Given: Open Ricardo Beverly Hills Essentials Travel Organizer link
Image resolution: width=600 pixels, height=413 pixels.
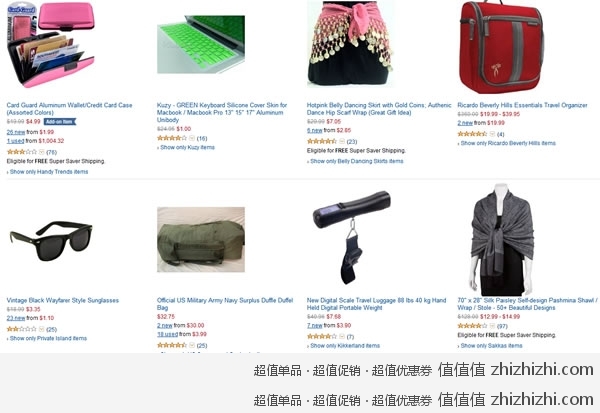Looking at the screenshot, I should click(522, 105).
